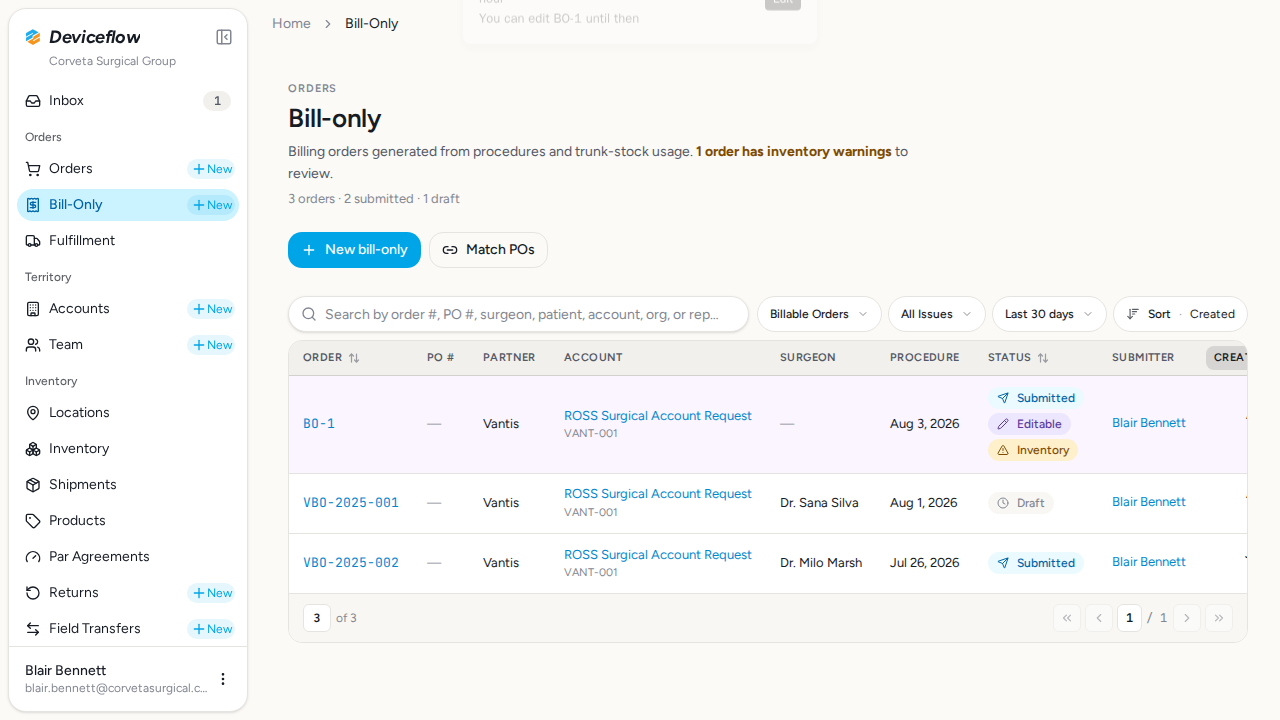
Task: Click the Field Transfers arrows icon
Action: click(33, 629)
